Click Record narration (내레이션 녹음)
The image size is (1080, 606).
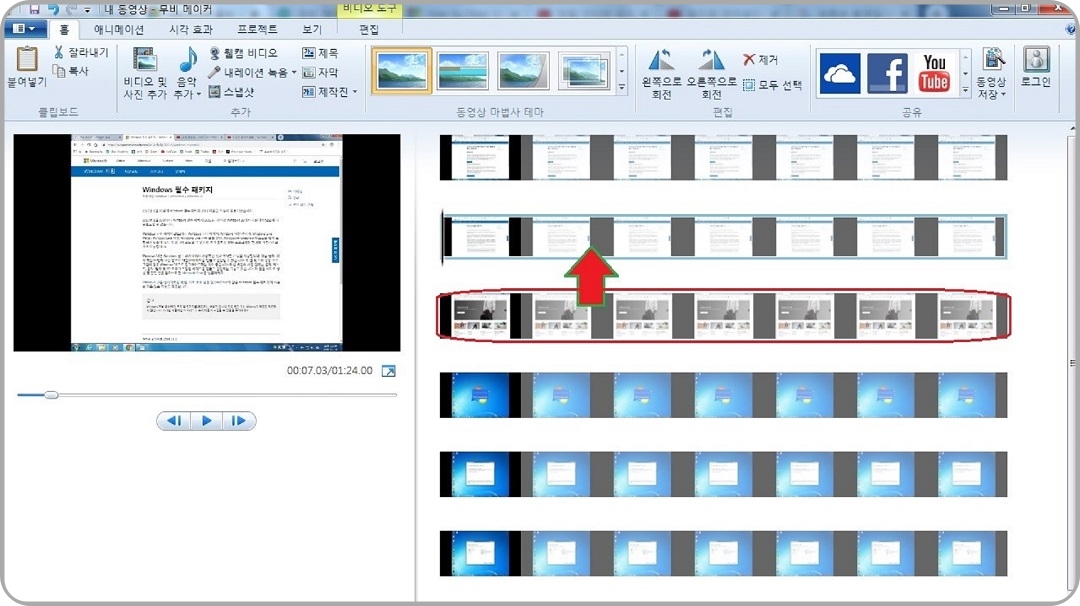coord(249,72)
